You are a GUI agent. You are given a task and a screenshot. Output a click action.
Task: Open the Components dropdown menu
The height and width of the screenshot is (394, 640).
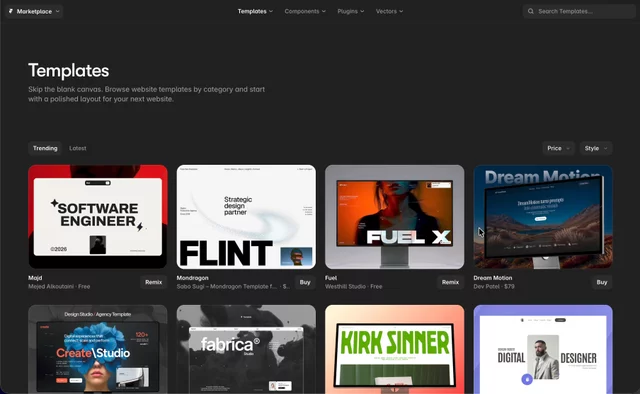point(305,11)
